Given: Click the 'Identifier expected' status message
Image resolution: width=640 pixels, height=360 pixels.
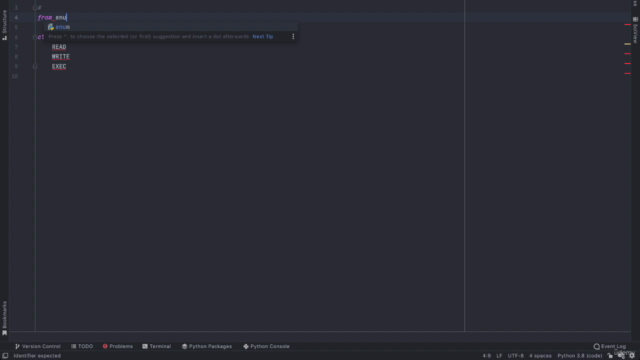Looking at the screenshot, I should click(37, 356).
